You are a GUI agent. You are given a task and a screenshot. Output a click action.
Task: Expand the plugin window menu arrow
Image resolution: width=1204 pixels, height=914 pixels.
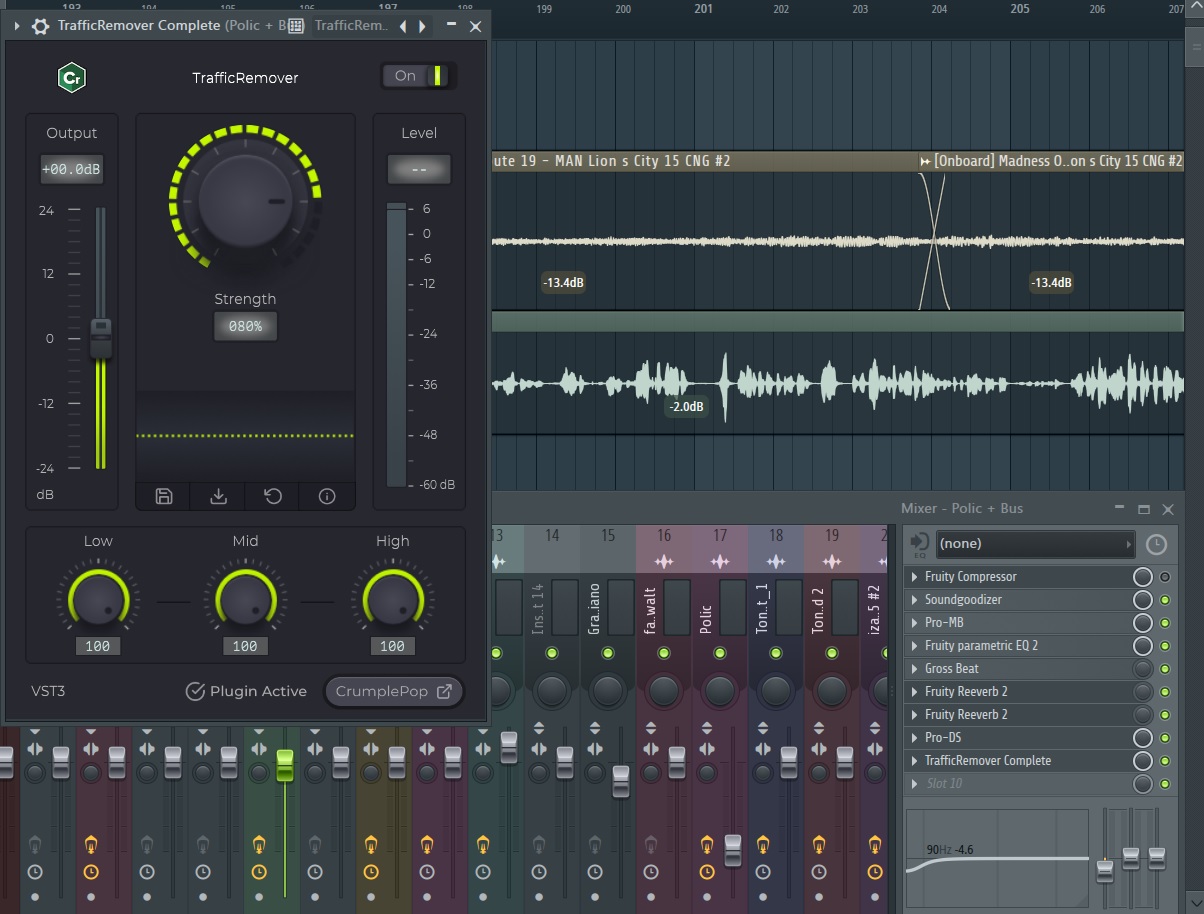pyautogui.click(x=17, y=26)
